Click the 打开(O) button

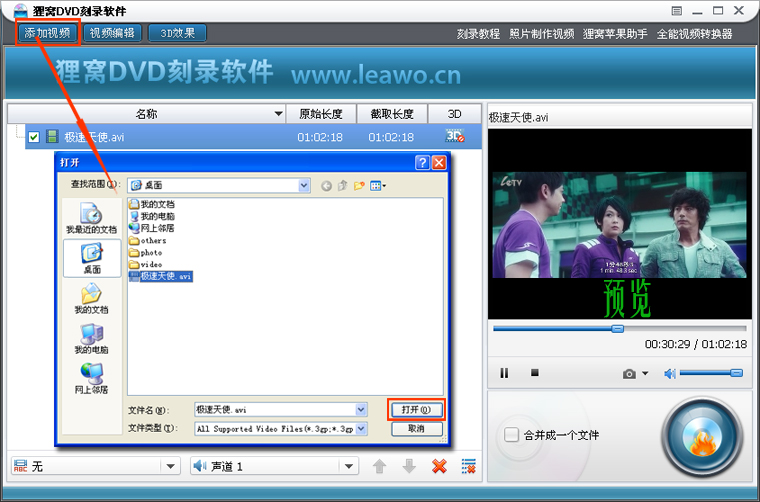tap(416, 410)
